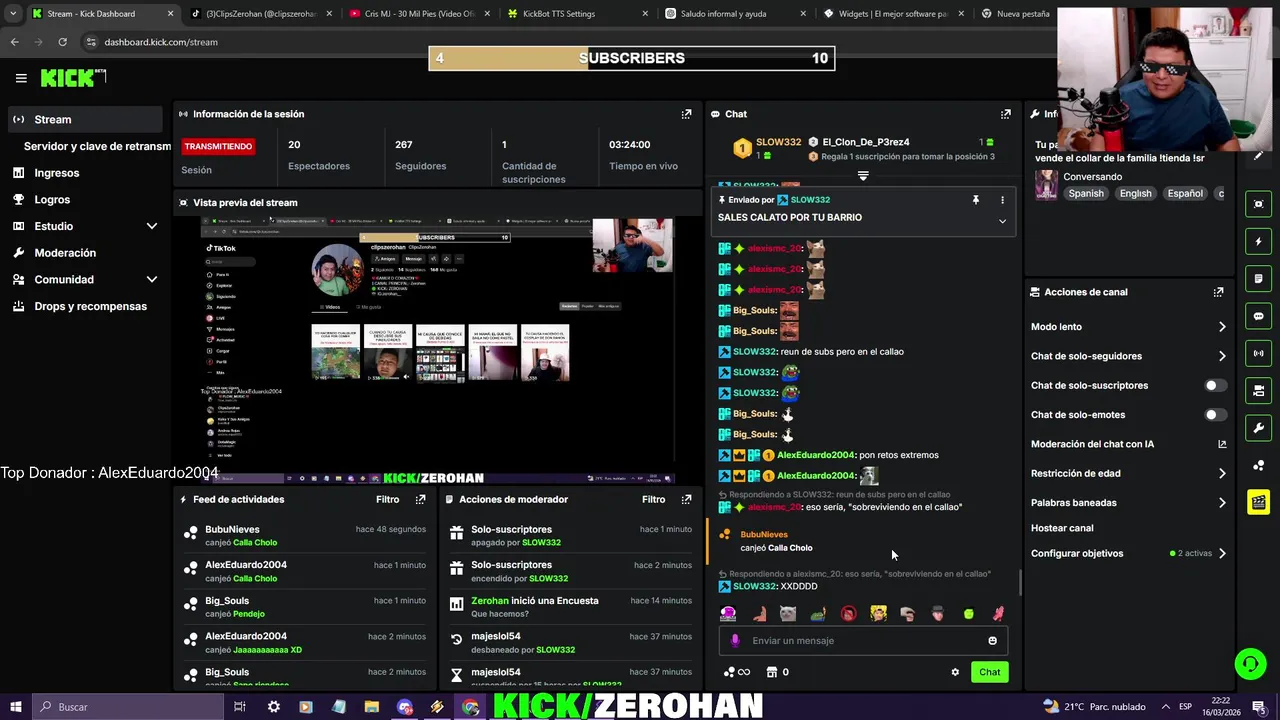Screen dimensions: 1280x720
Task: Go to Ingresos in the sidebar
Action: click(56, 173)
